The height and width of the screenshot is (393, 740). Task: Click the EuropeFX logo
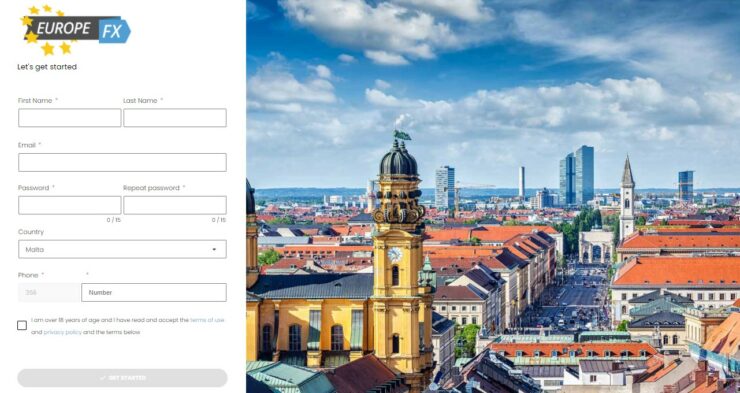(x=76, y=30)
